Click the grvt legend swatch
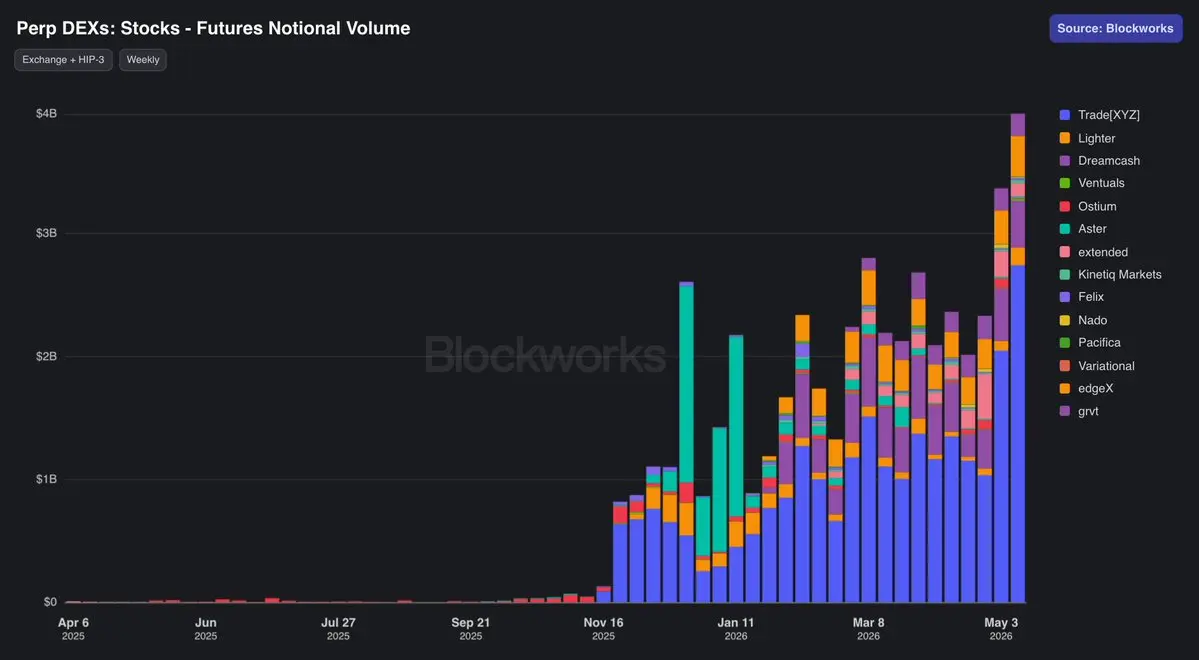 point(1064,411)
